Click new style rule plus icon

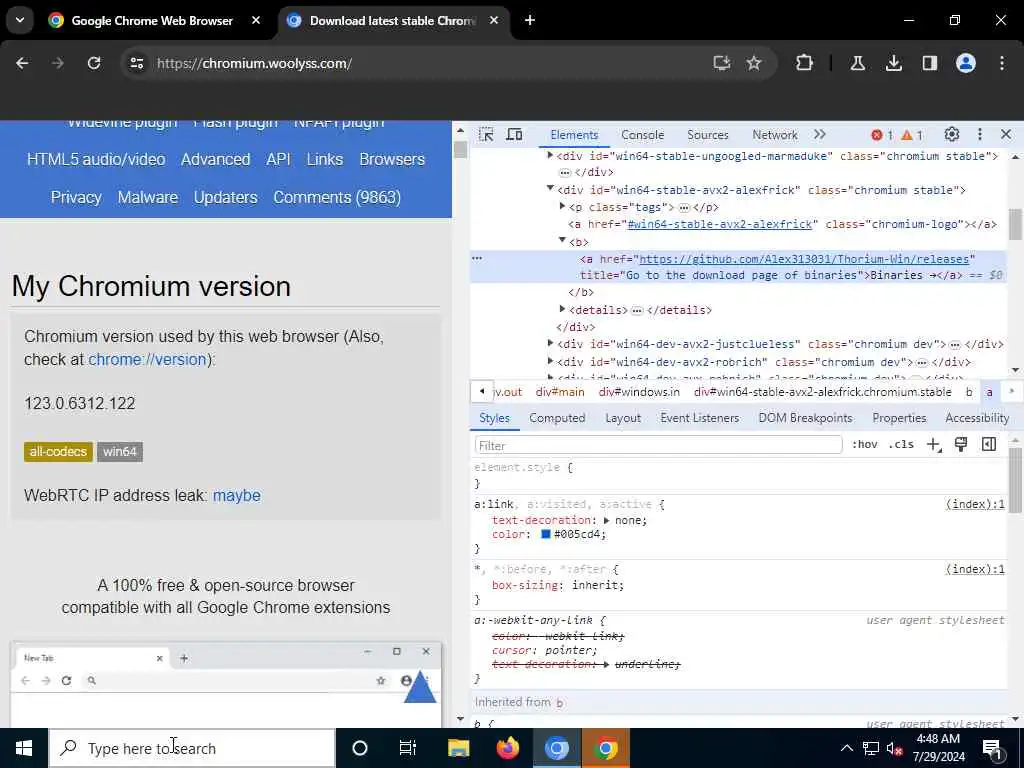click(934, 445)
